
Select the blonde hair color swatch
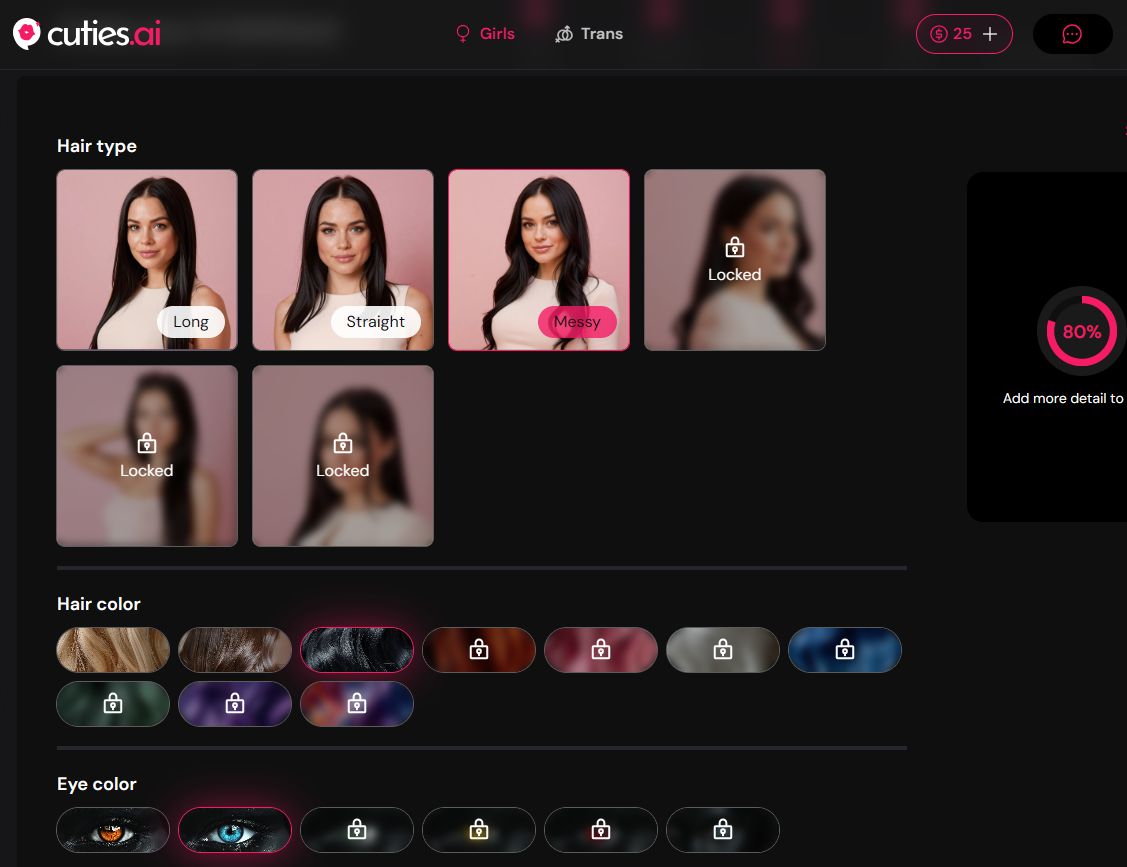pos(112,650)
